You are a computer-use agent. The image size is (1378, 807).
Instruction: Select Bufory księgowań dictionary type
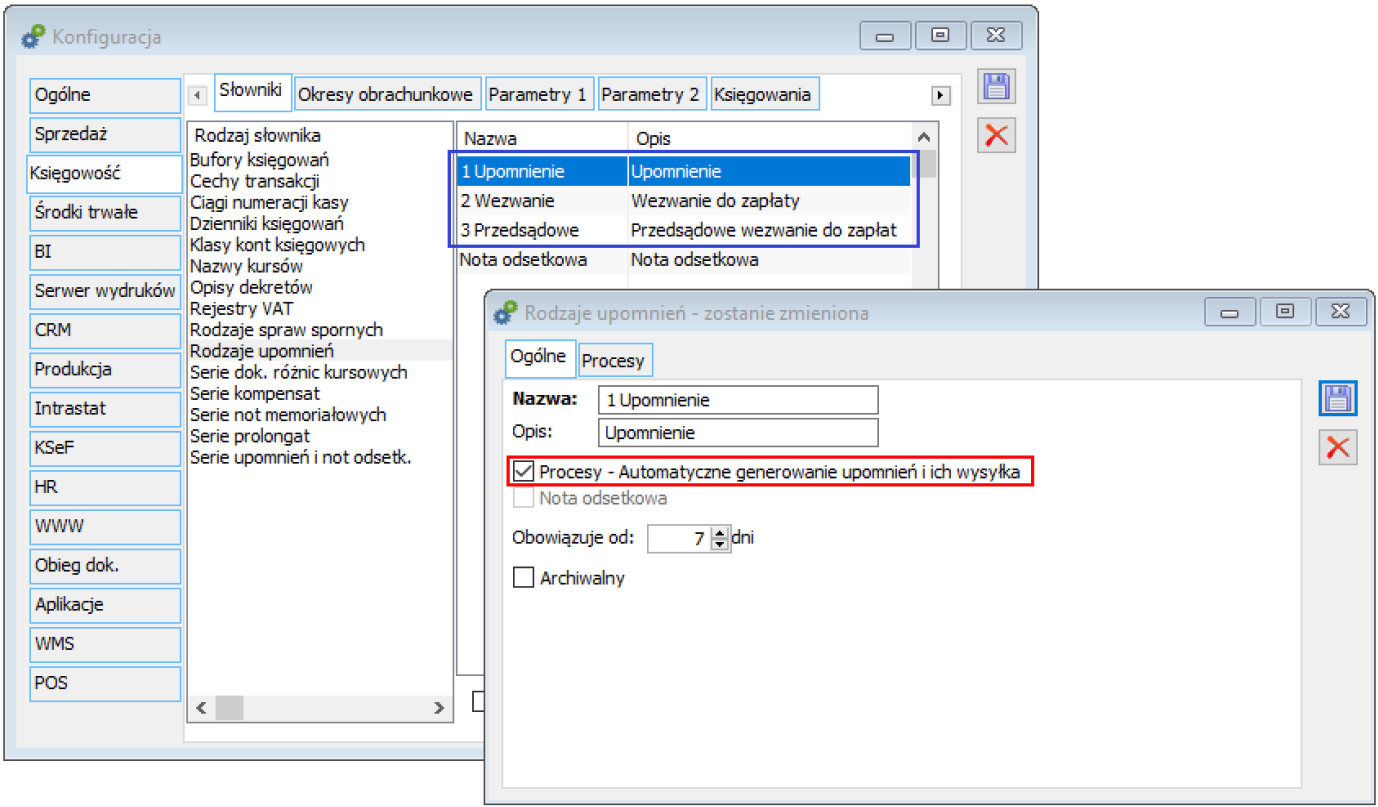point(320,159)
